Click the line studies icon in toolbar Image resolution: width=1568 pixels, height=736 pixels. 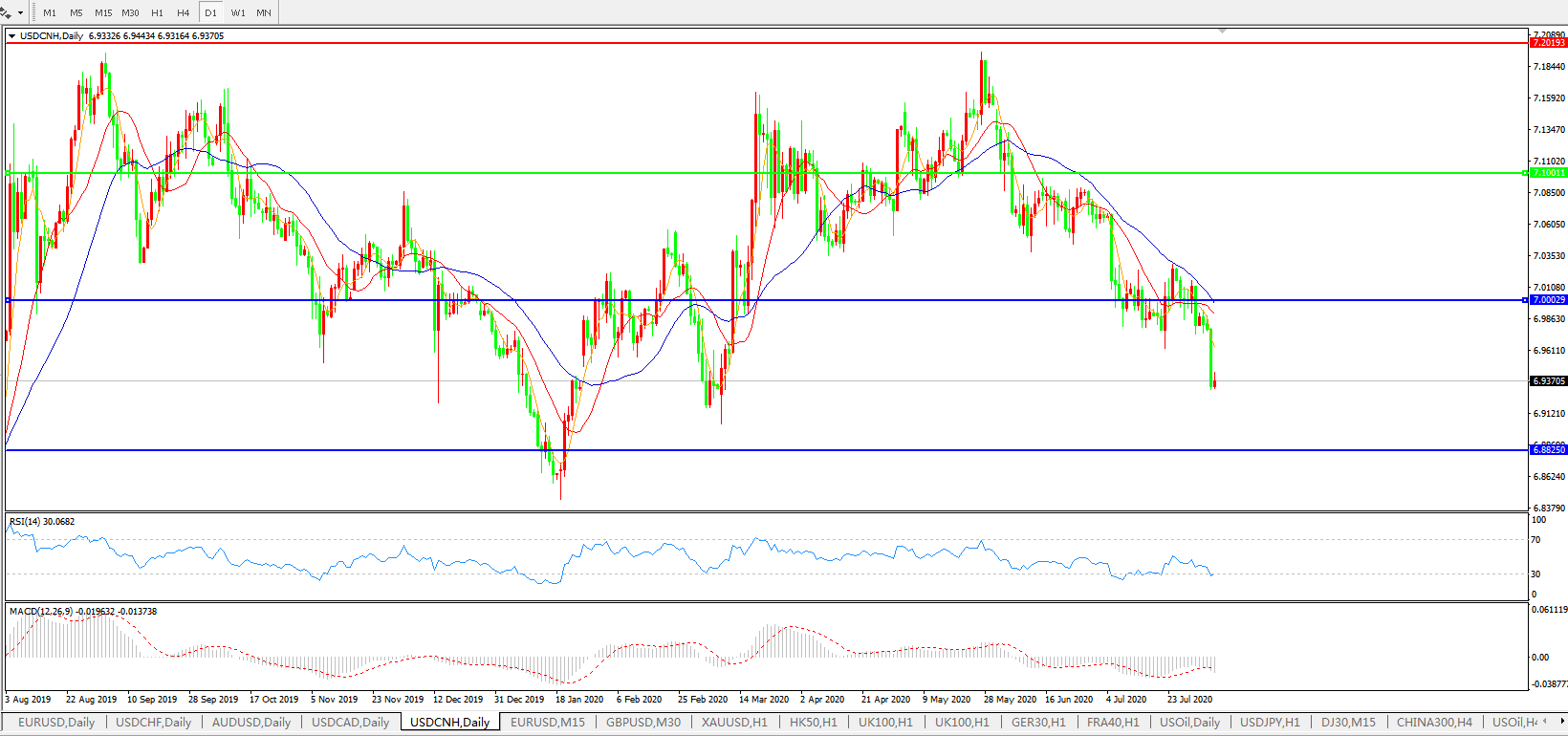(6, 13)
